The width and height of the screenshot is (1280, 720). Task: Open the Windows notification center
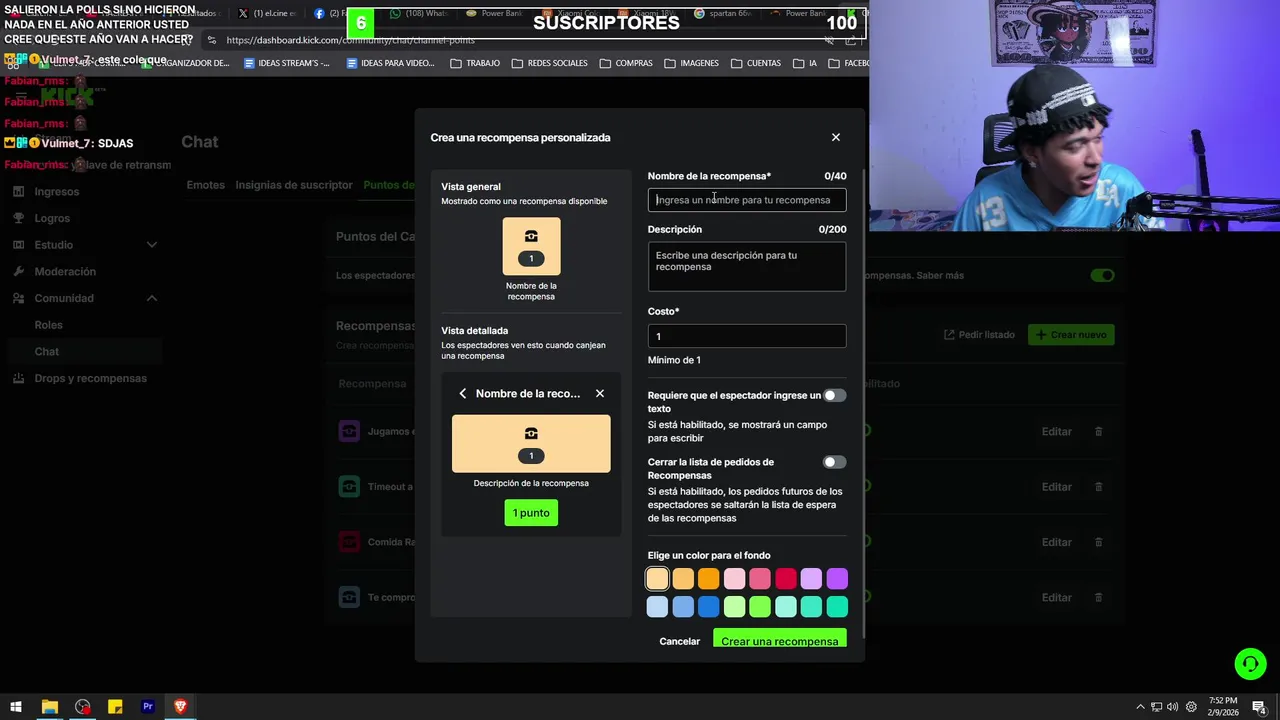coord(1261,707)
